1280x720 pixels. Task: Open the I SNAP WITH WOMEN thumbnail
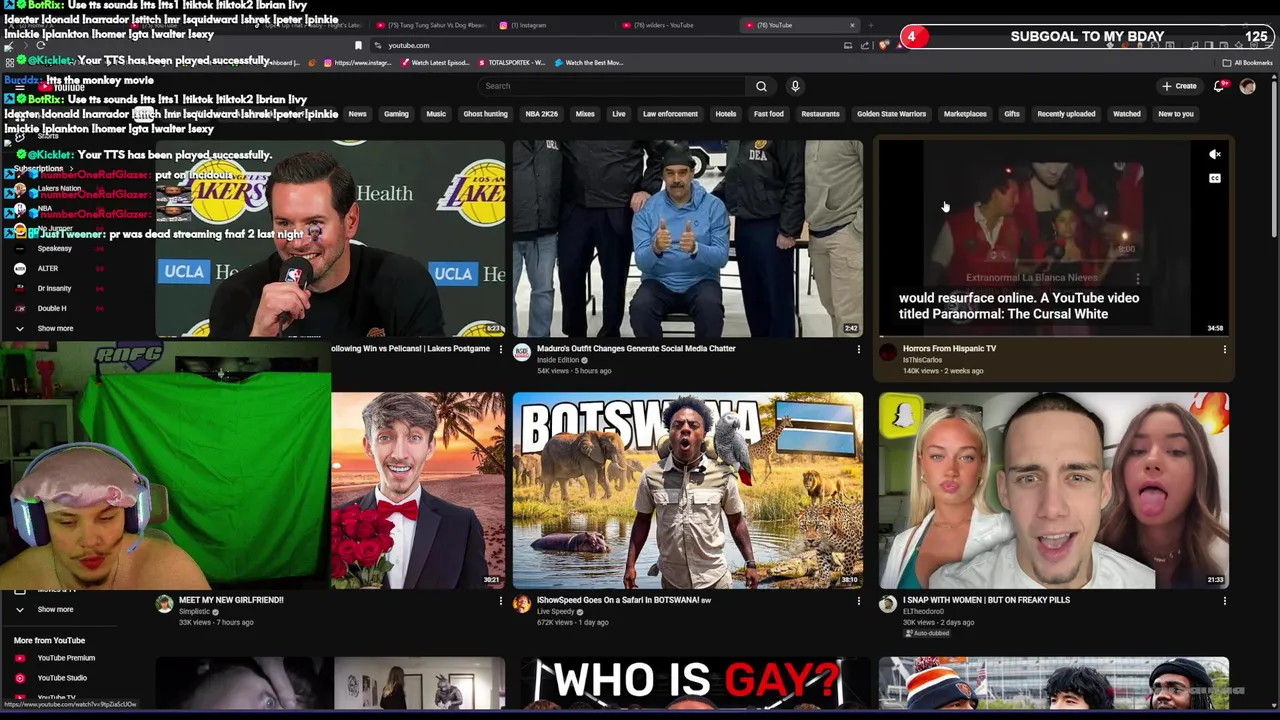1054,490
